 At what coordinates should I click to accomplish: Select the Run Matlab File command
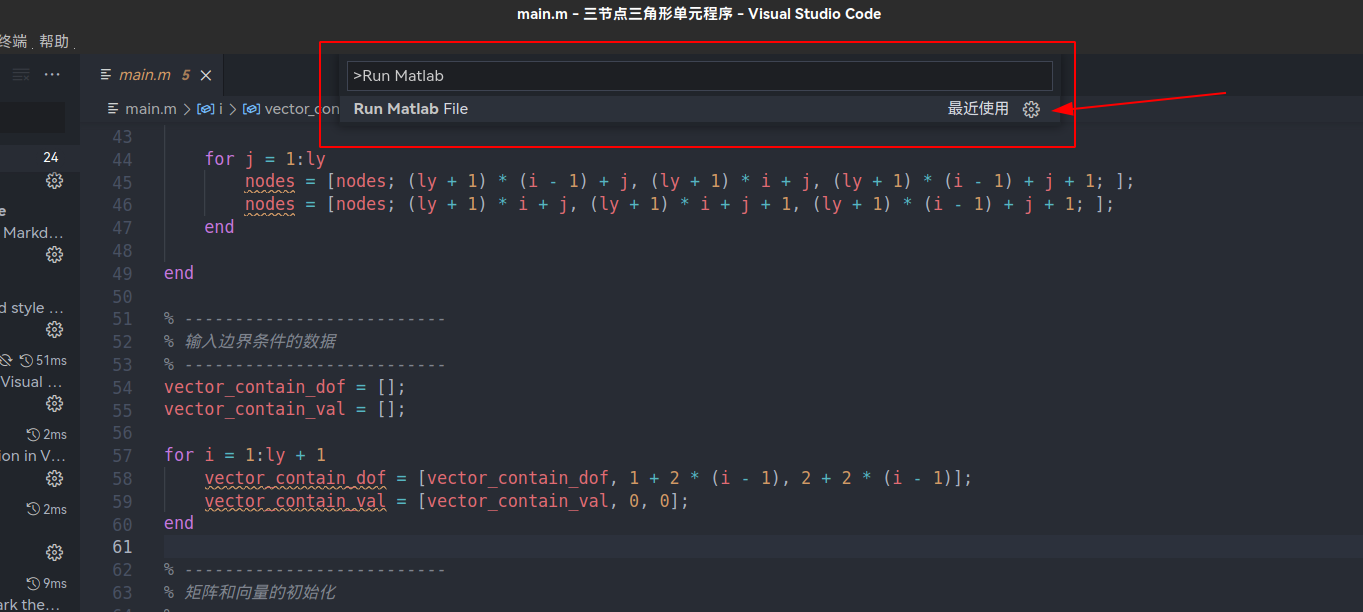tap(410, 109)
